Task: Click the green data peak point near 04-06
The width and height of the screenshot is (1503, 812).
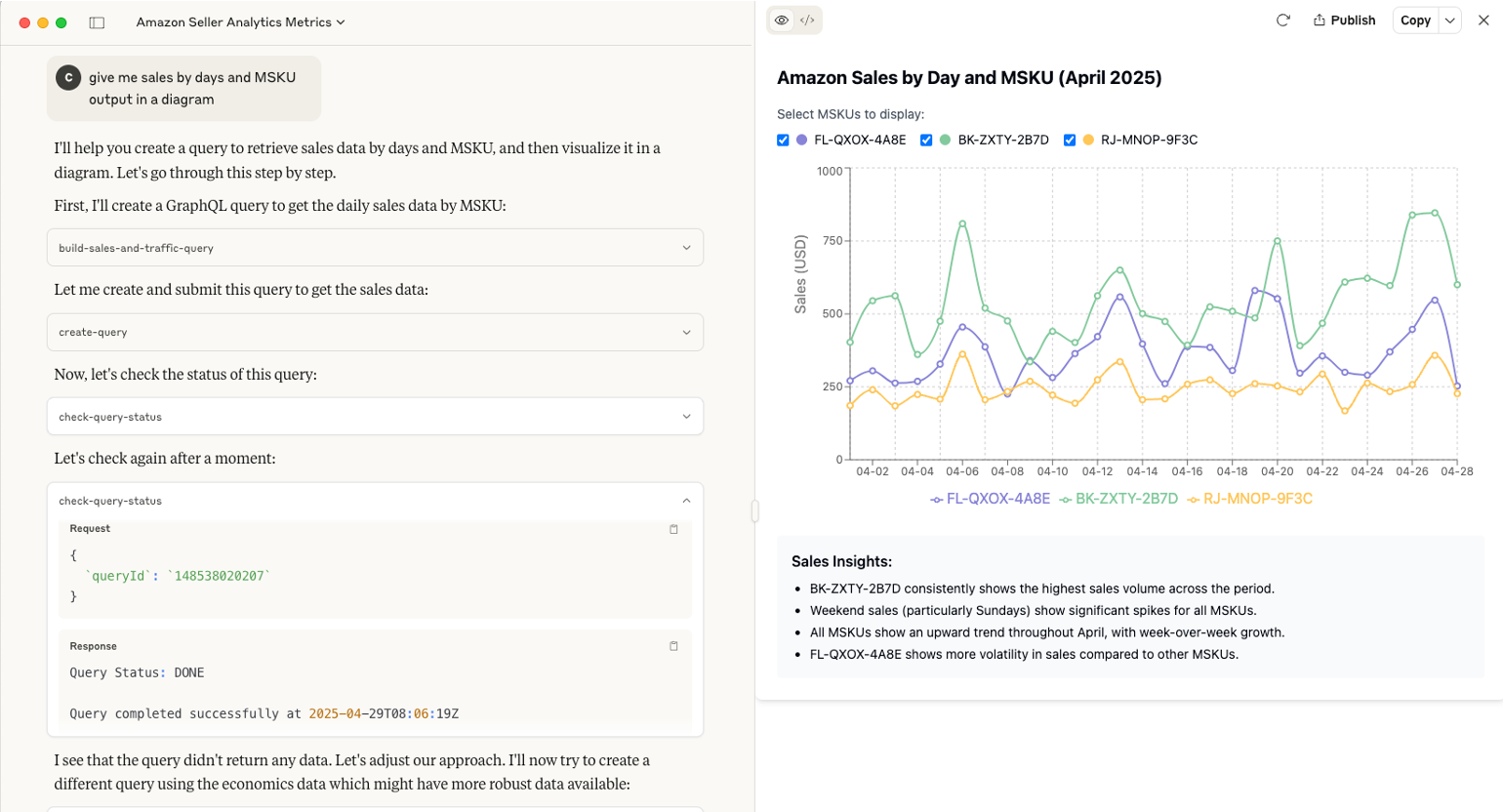Action: point(962,223)
